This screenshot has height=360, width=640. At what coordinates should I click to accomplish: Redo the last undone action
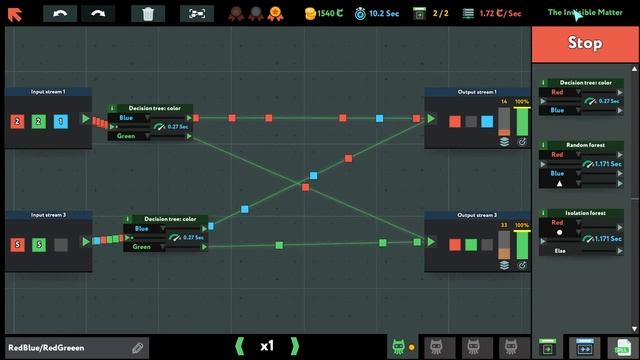pyautogui.click(x=98, y=13)
